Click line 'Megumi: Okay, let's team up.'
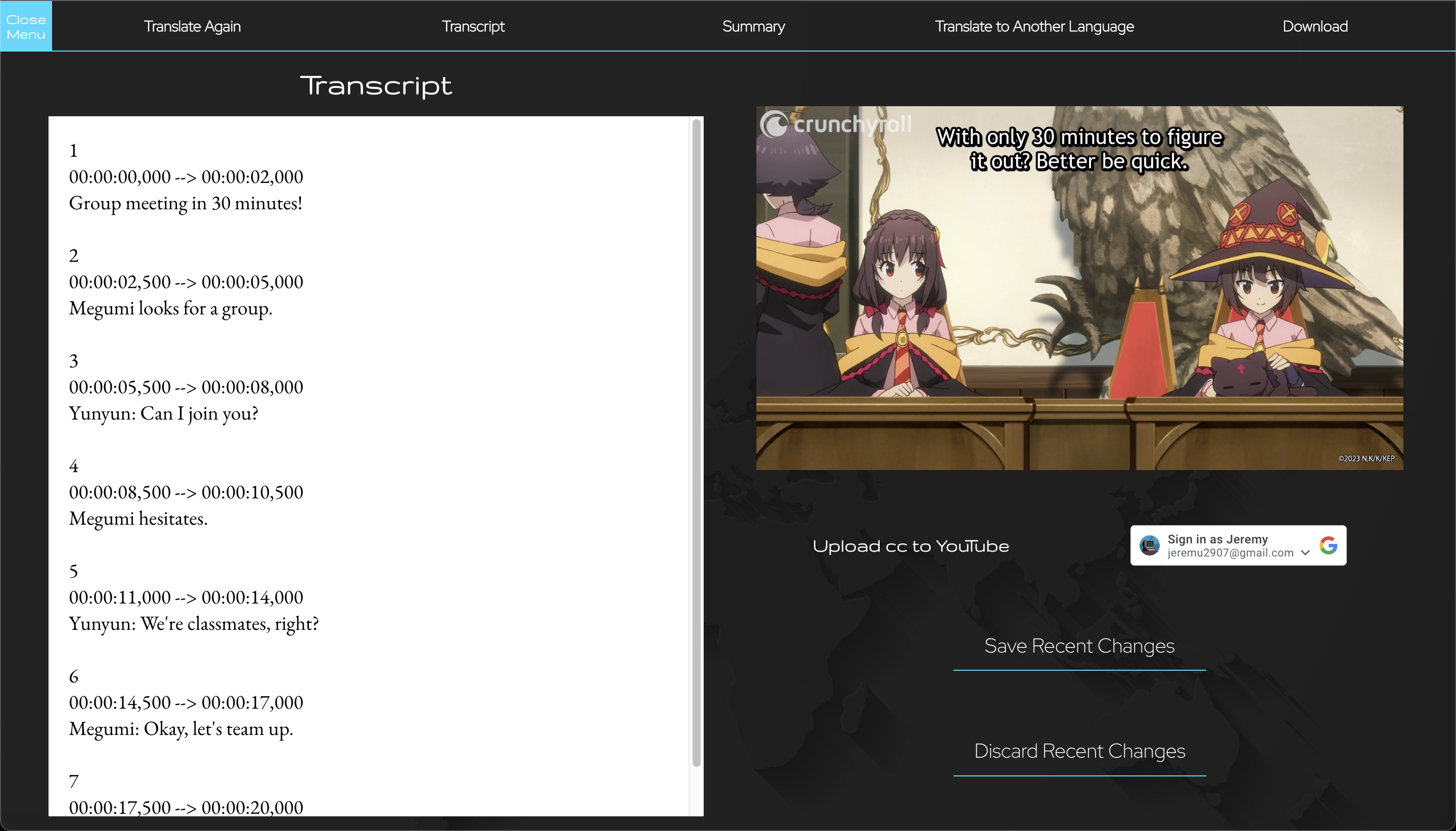This screenshot has height=831, width=1456. point(180,729)
